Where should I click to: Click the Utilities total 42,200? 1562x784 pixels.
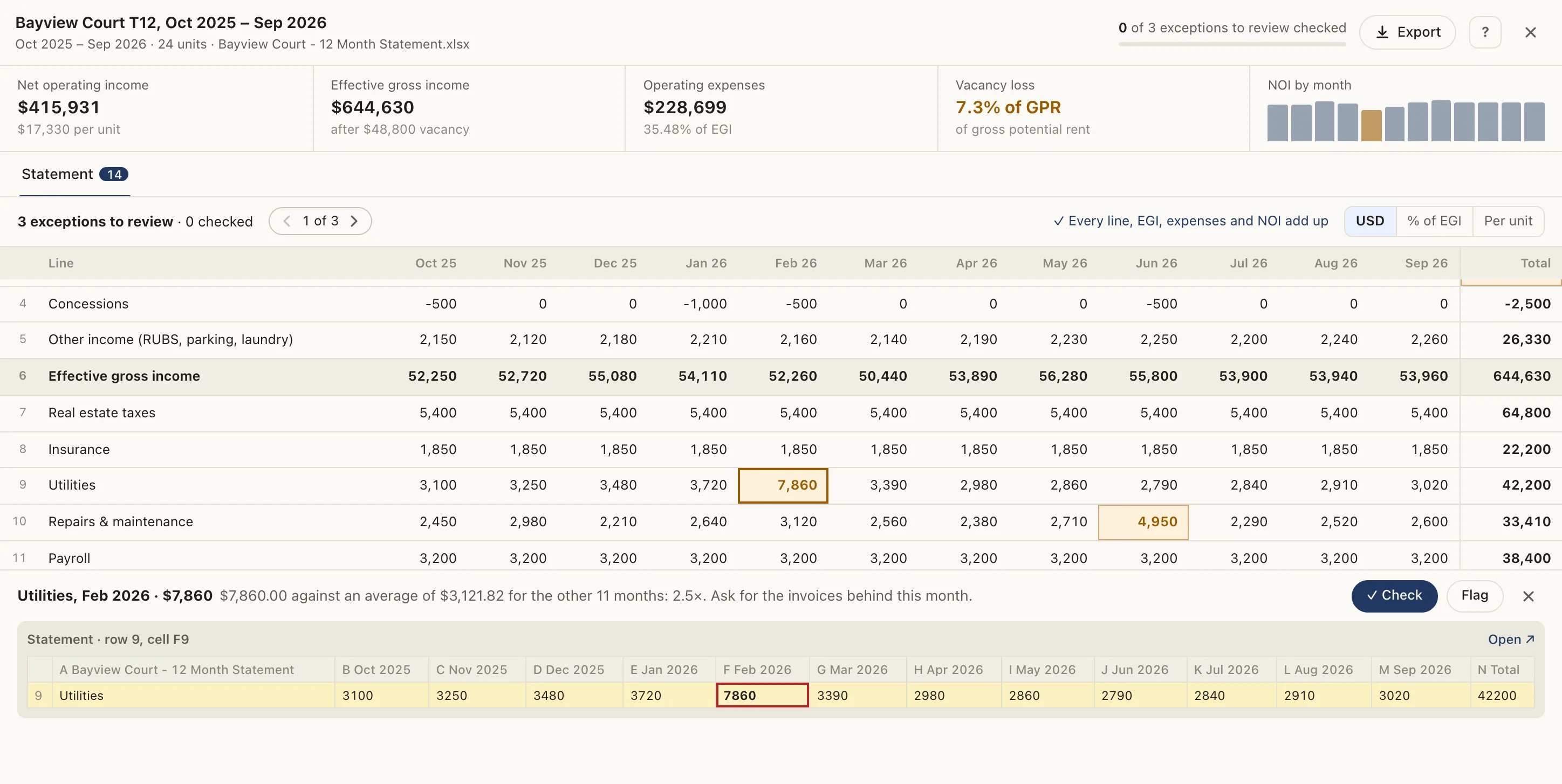pos(1526,486)
